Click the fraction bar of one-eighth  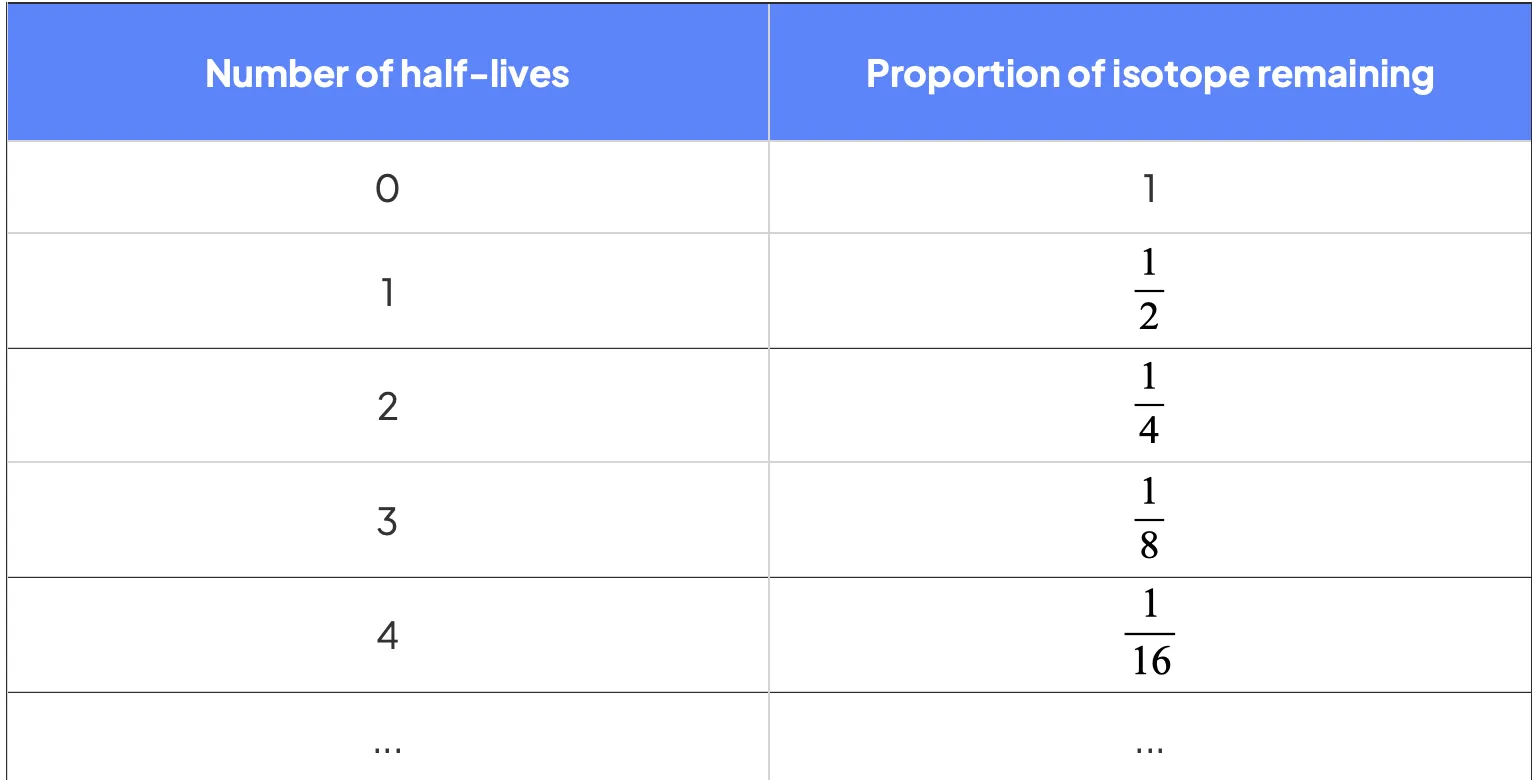click(1149, 520)
